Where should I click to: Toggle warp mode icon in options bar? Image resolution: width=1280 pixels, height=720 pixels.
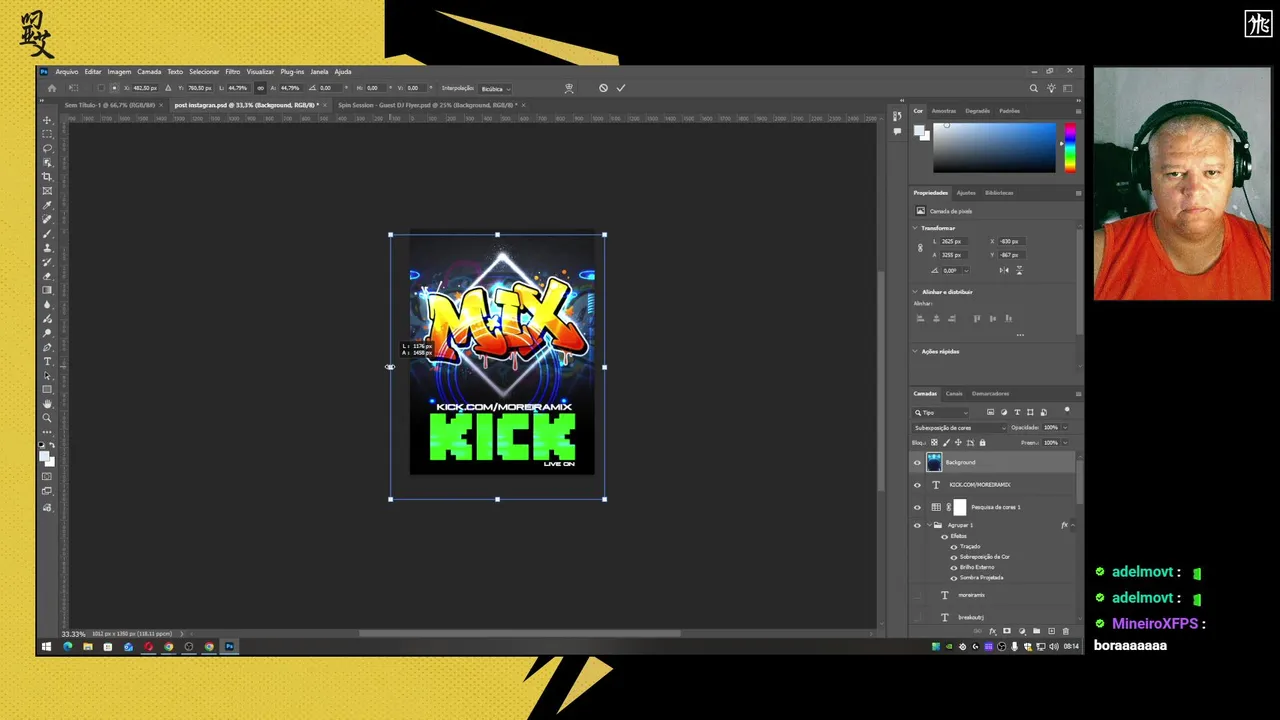(570, 88)
